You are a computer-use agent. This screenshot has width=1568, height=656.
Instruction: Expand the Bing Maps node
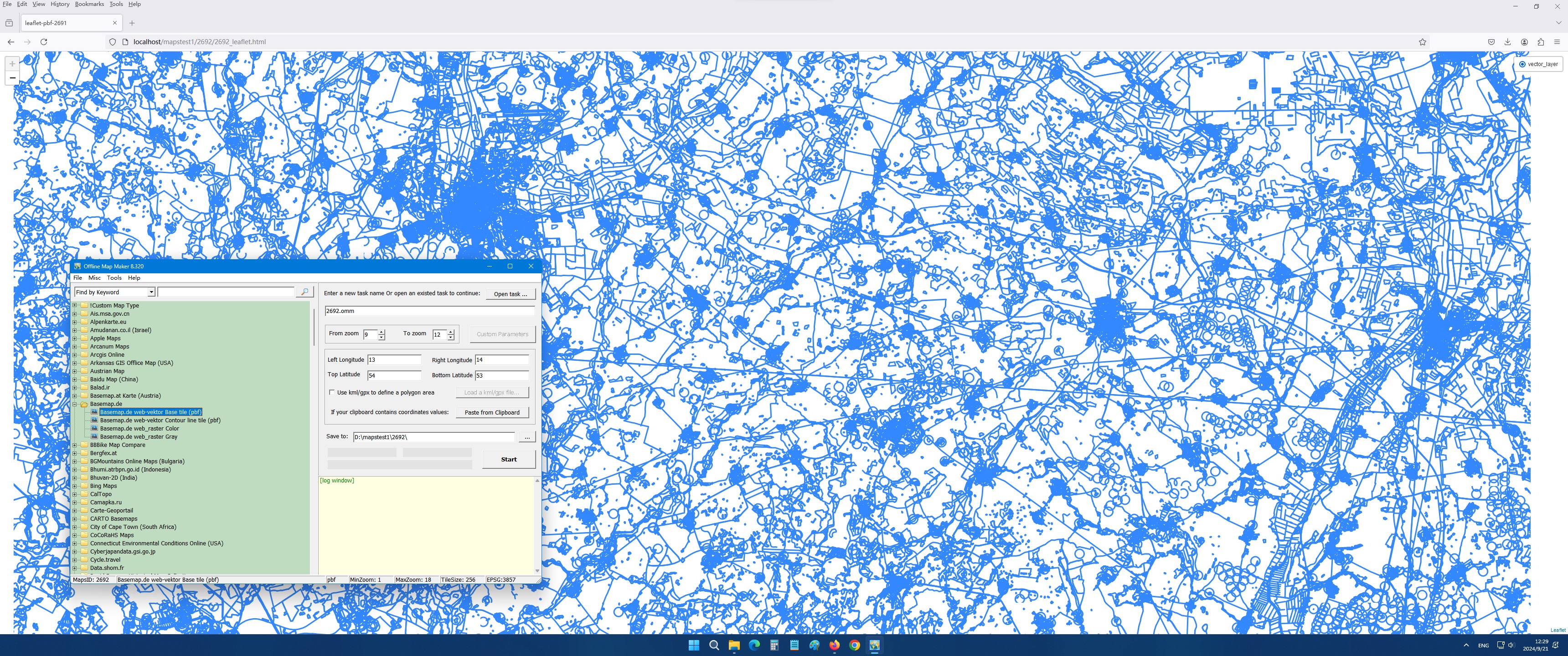point(75,486)
